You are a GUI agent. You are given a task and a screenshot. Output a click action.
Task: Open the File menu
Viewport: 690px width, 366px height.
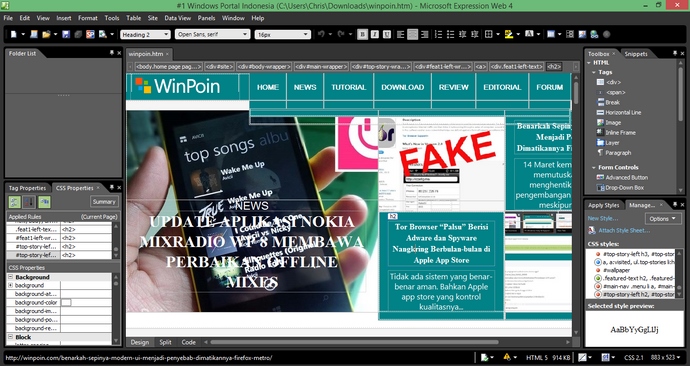click(x=8, y=18)
